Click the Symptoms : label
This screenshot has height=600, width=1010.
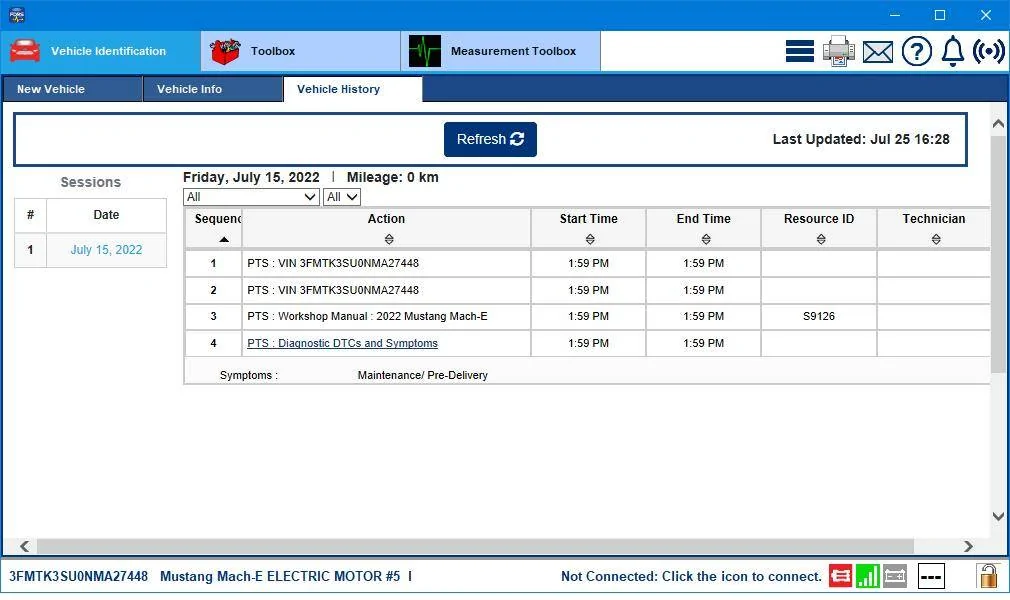249,375
